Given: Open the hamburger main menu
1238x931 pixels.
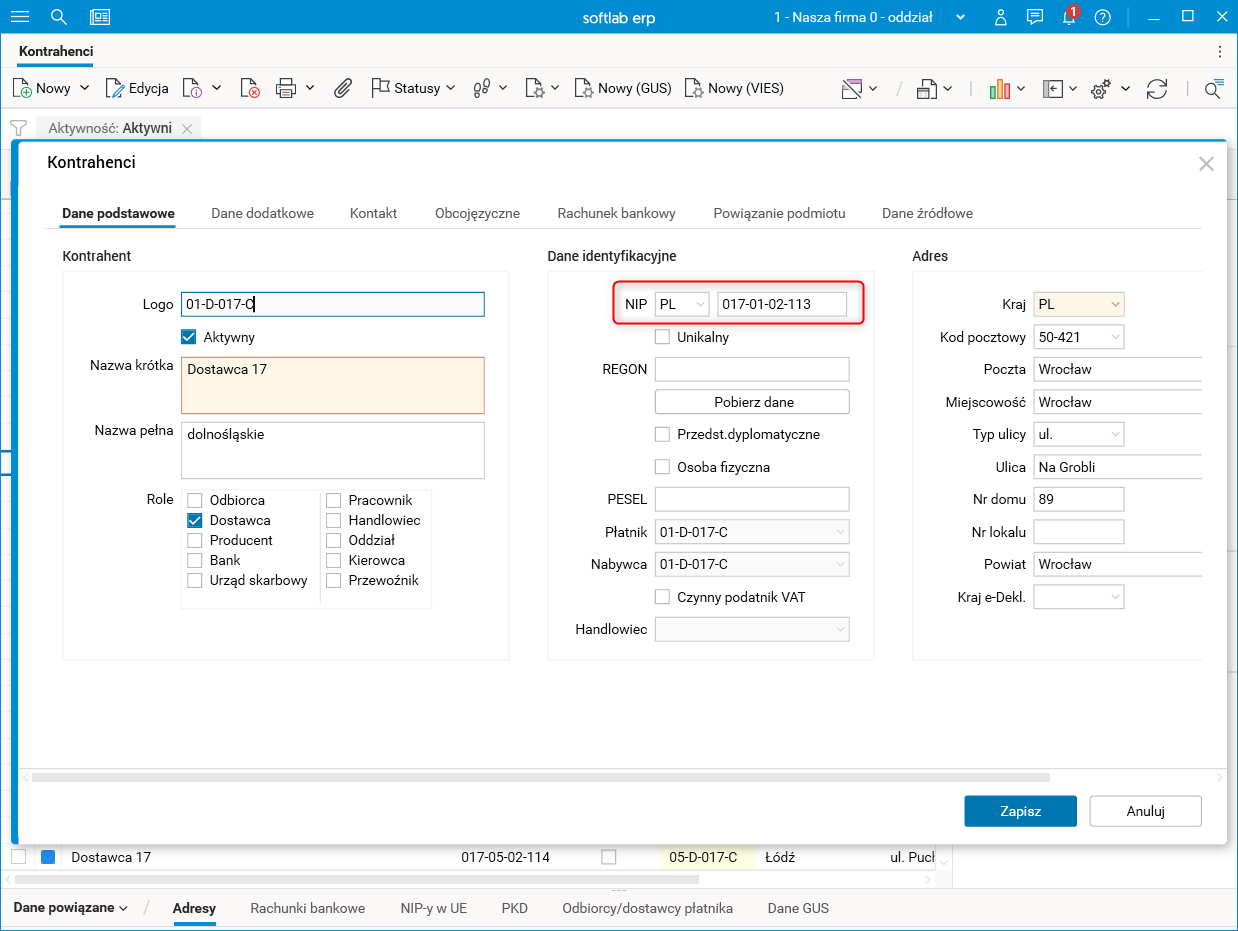Looking at the screenshot, I should tap(20, 17).
